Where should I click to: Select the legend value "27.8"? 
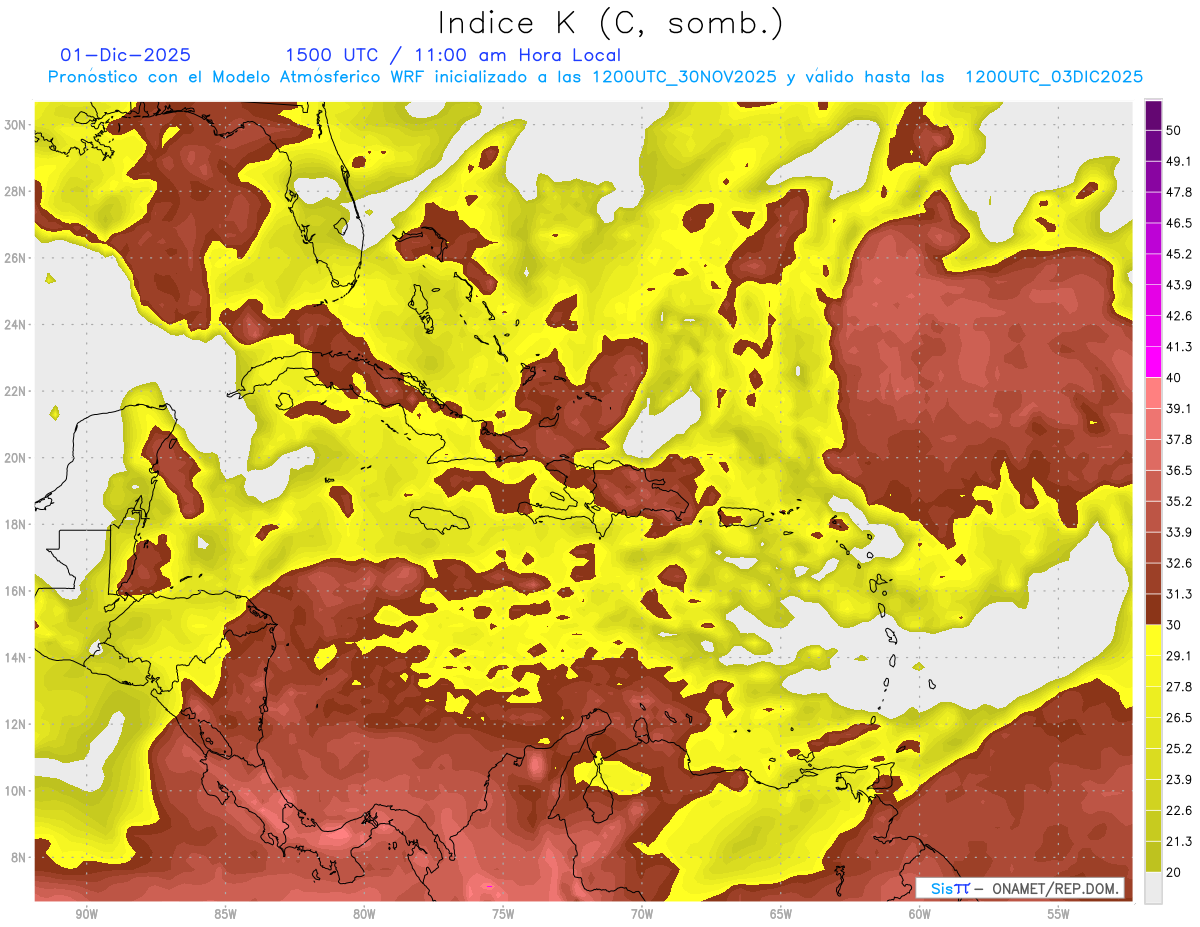point(1179,687)
